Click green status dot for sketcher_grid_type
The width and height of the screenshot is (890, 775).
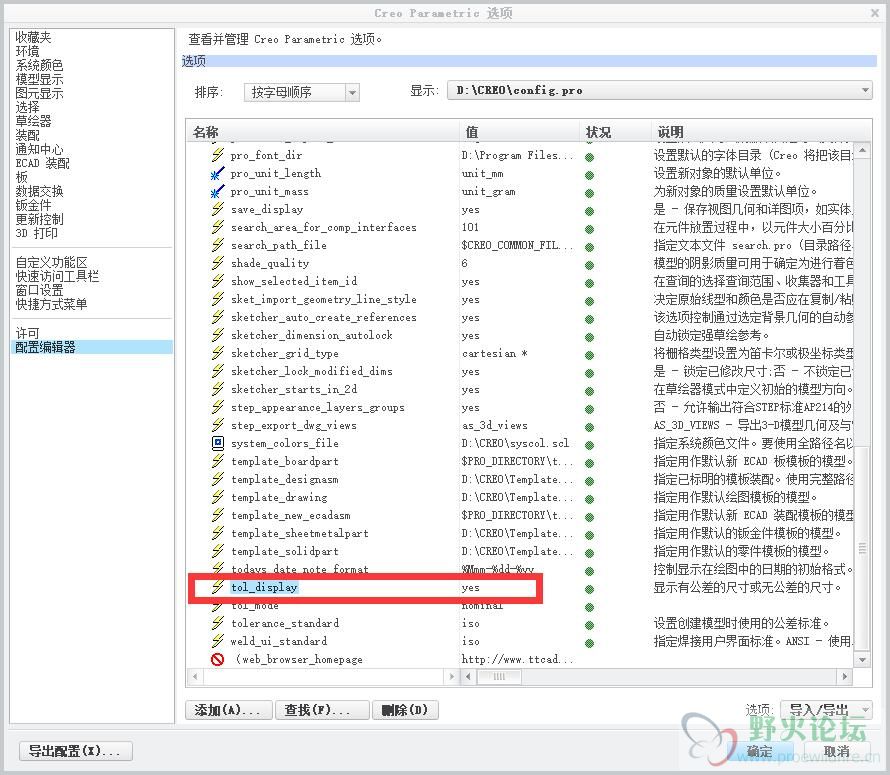589,355
